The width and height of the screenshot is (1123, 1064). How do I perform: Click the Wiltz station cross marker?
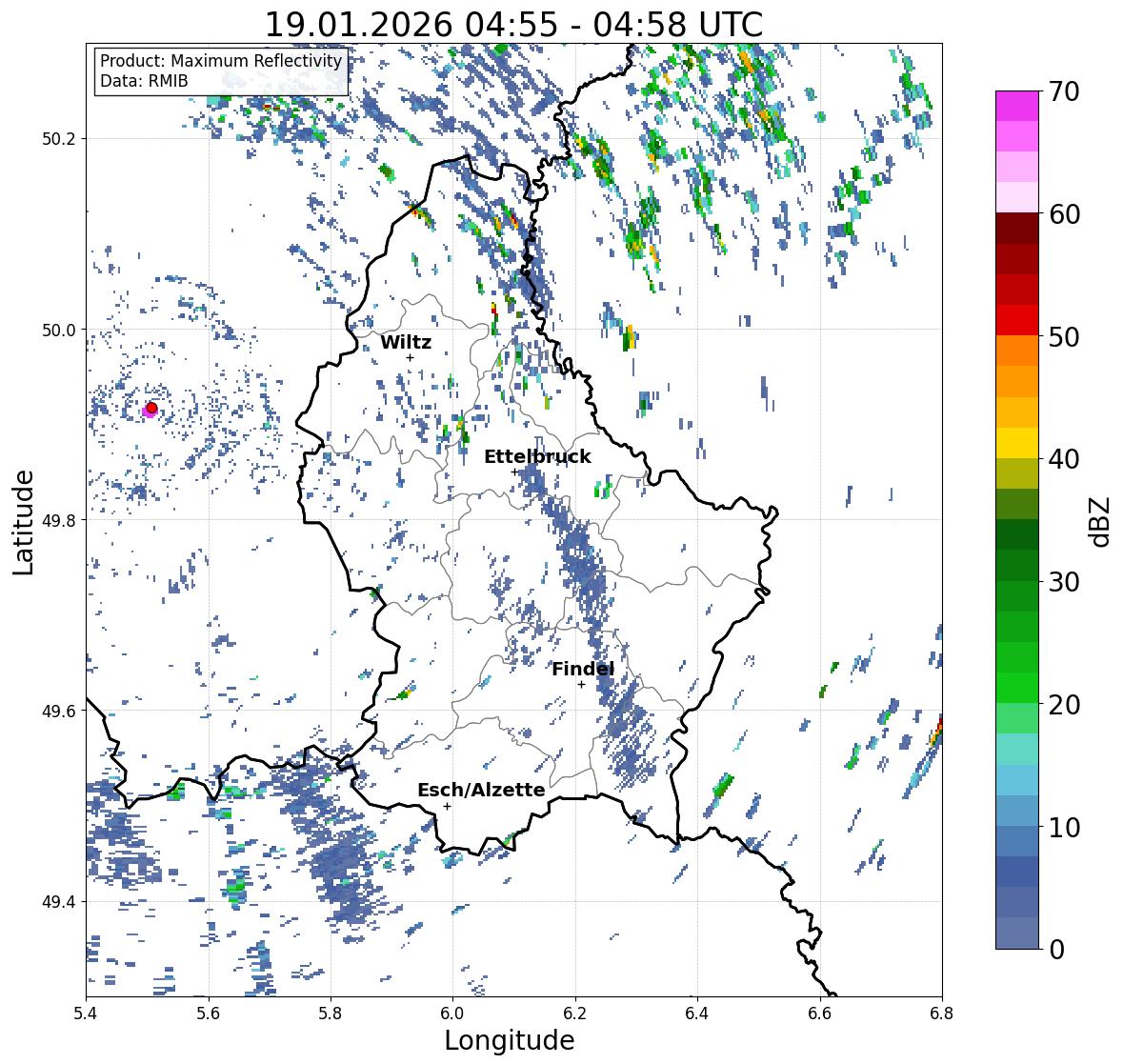coord(410,357)
